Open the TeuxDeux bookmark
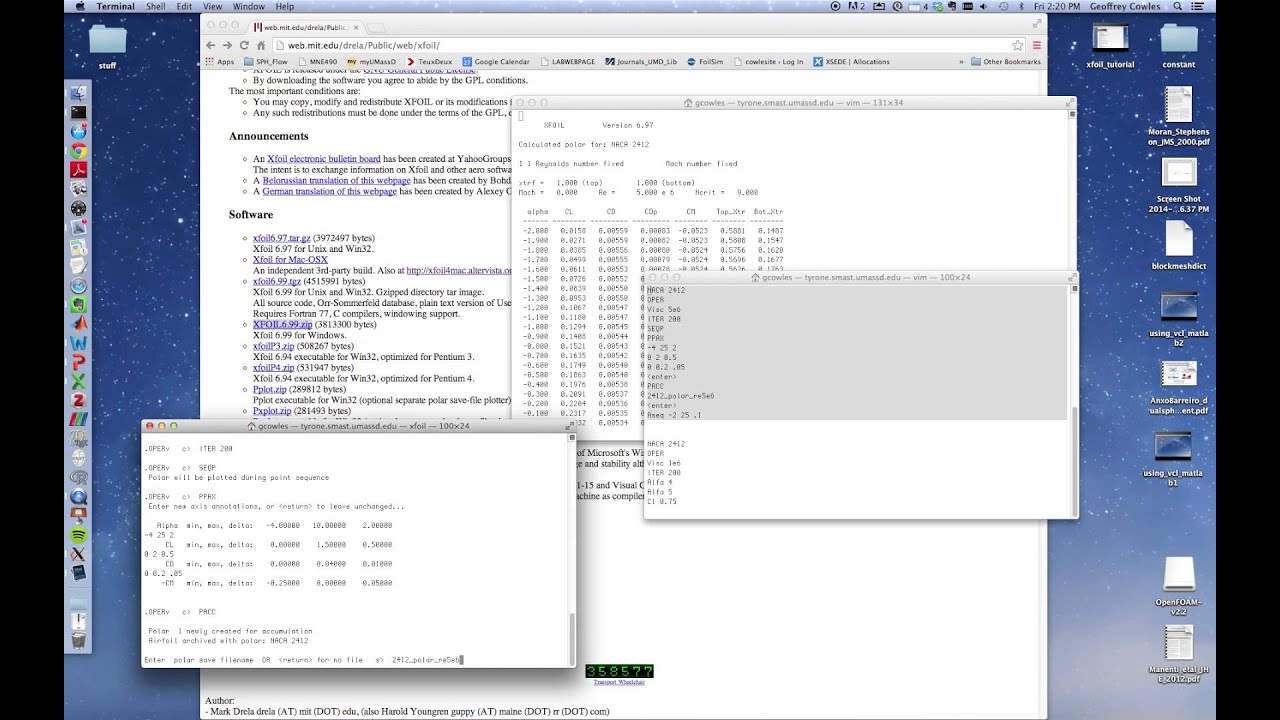The image size is (1280, 720). pos(429,62)
